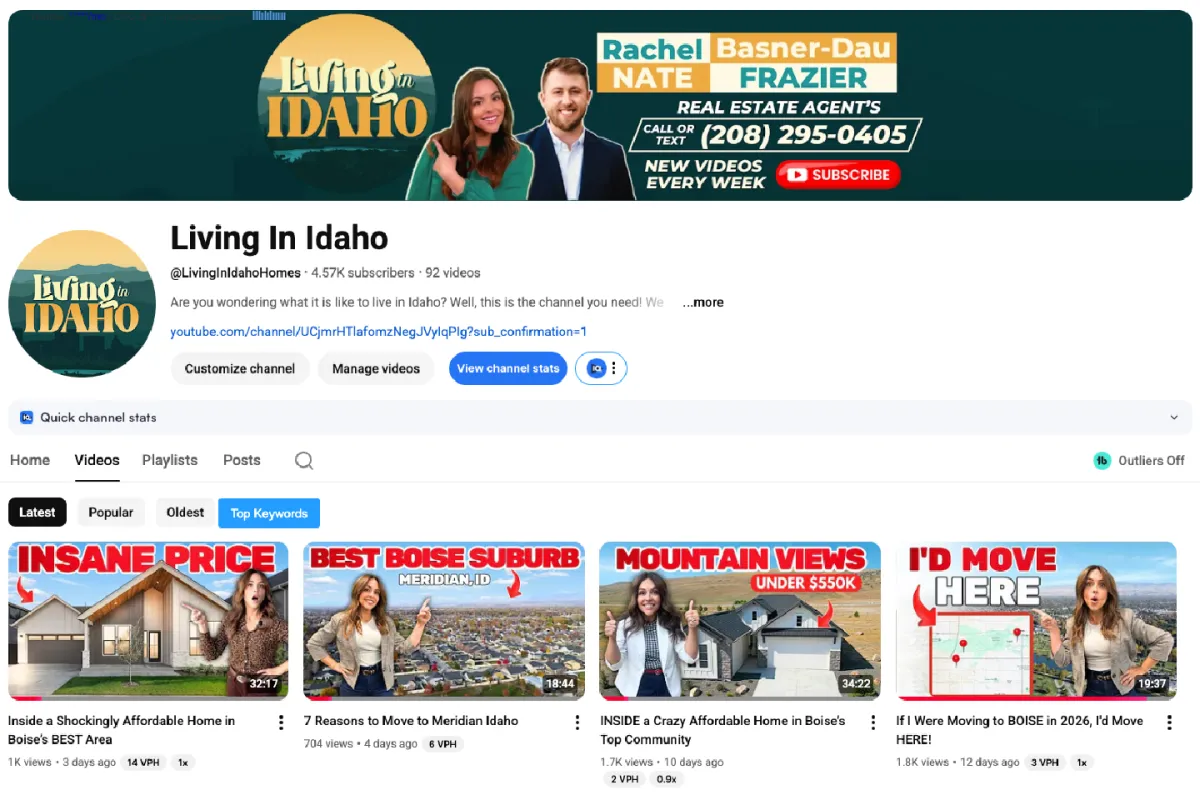Click the '3 VPH' badge

point(1043,762)
